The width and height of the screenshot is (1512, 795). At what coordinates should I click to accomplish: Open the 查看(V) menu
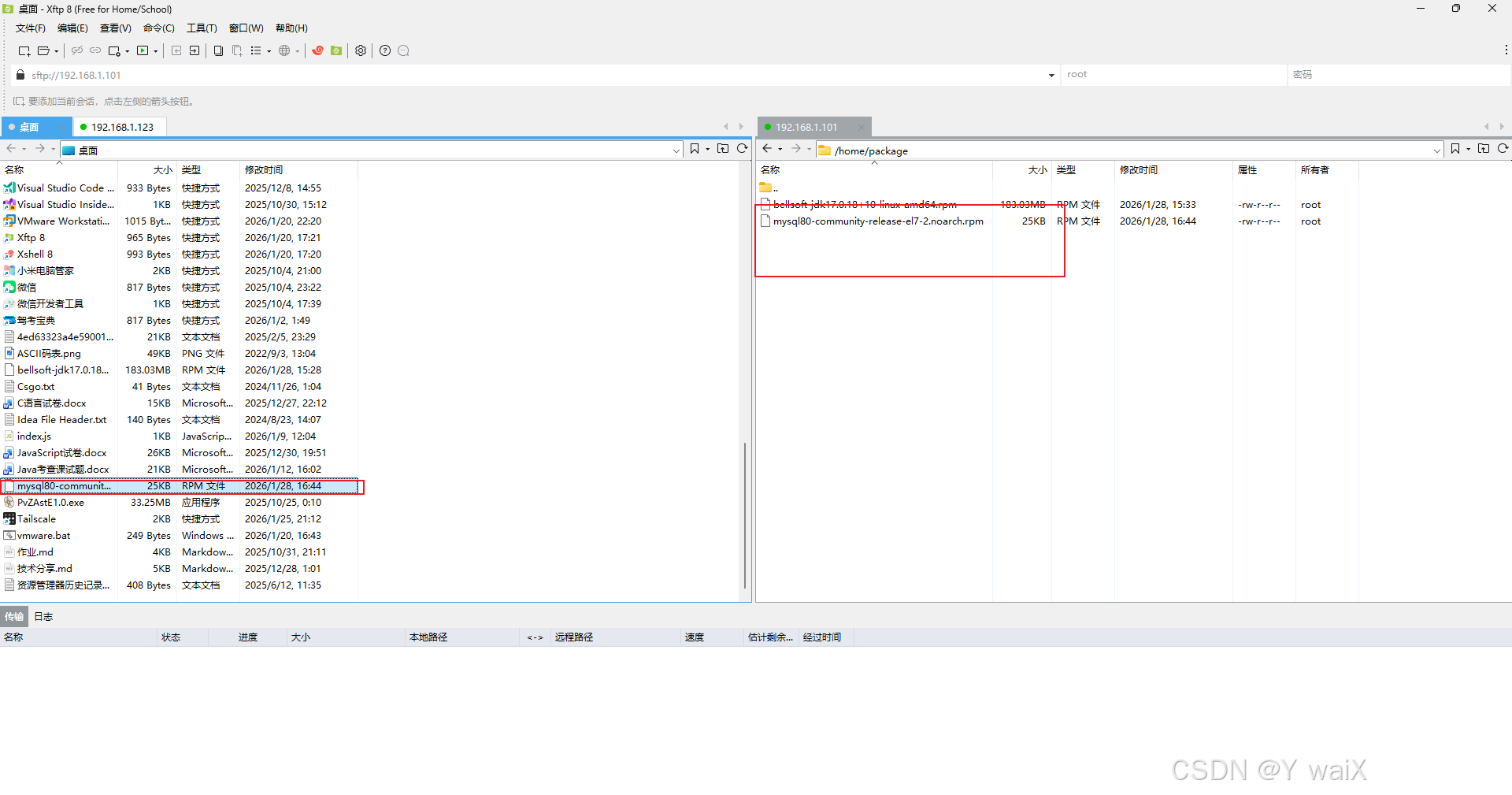[116, 28]
